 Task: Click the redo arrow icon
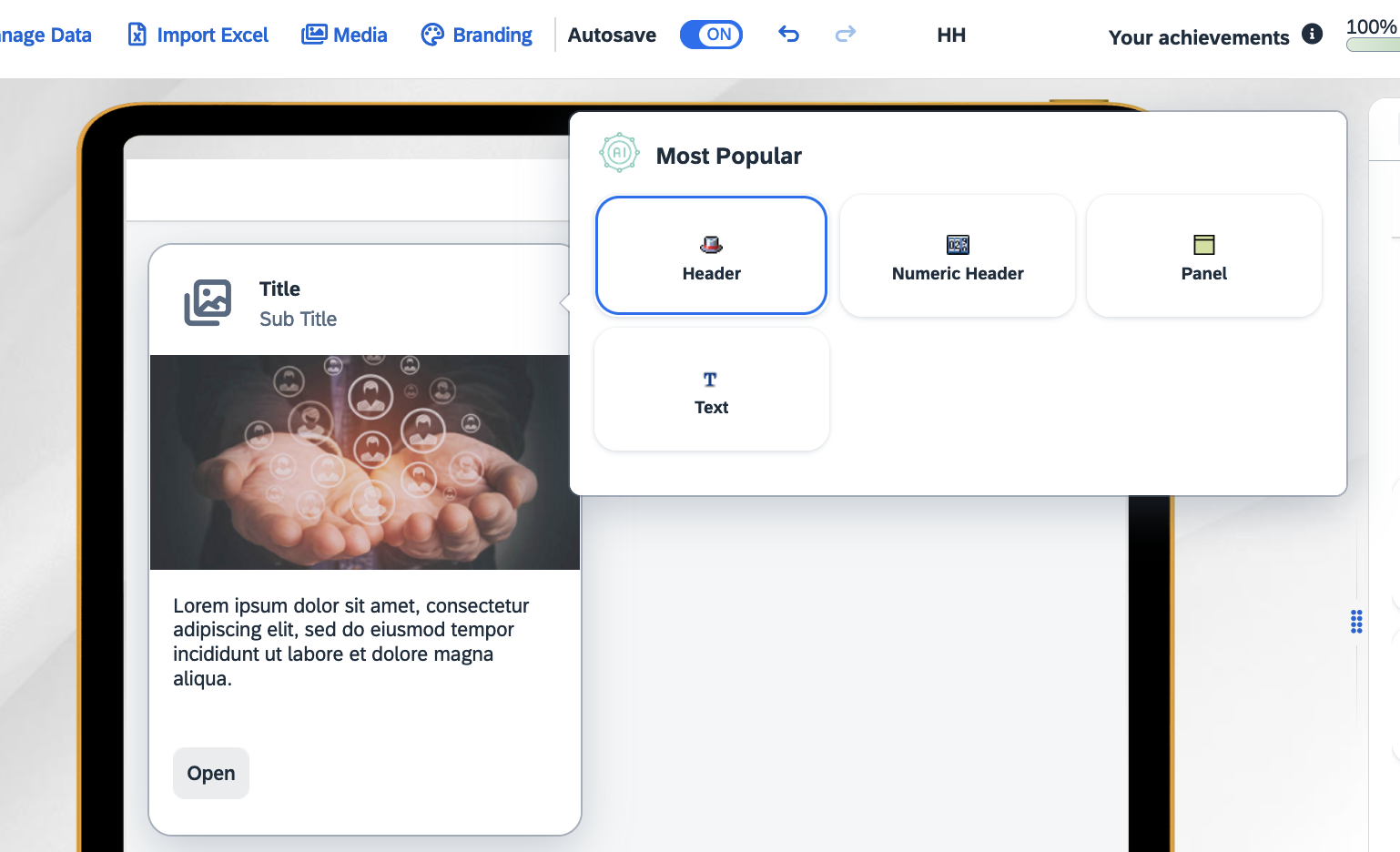point(846,35)
